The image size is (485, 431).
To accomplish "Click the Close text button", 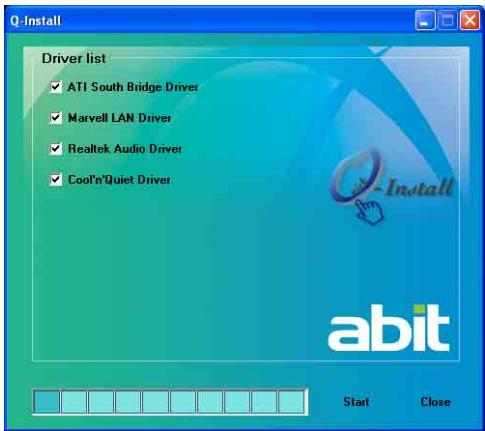I will coord(435,402).
